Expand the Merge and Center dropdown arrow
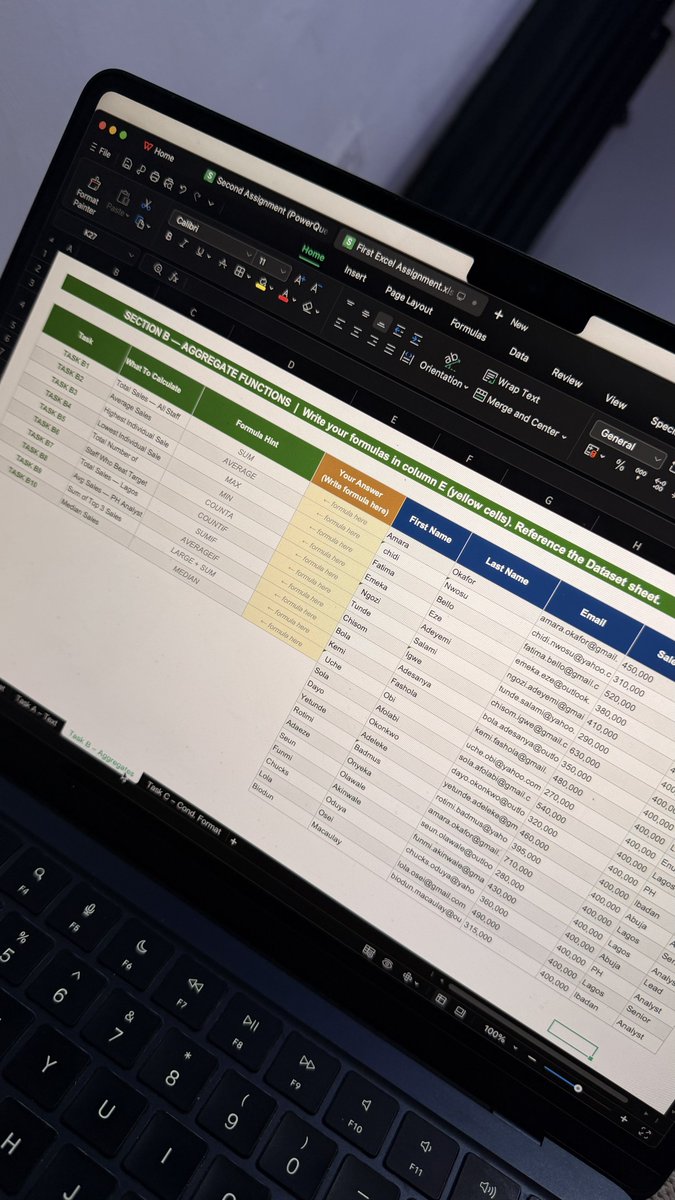The image size is (675, 1200). click(566, 437)
